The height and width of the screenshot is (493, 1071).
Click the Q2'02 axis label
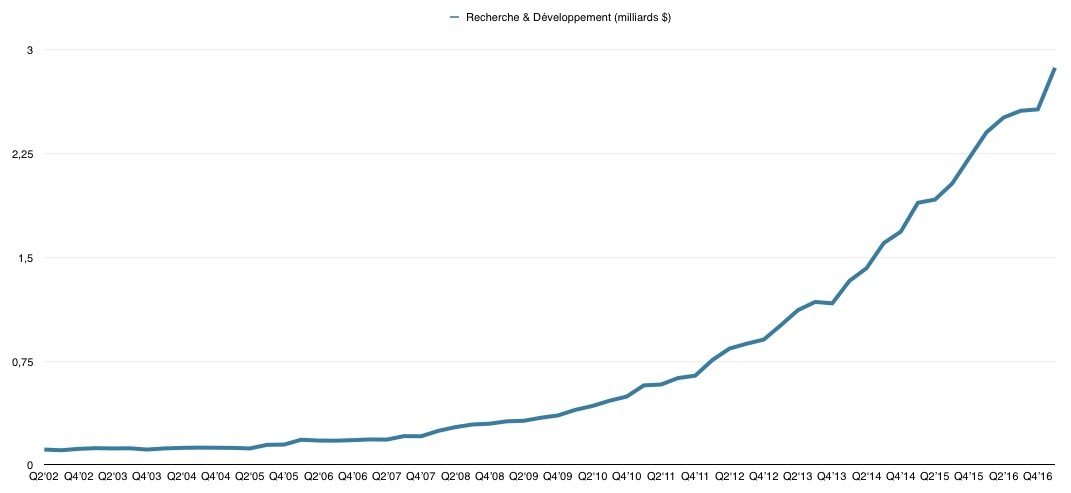point(43,476)
